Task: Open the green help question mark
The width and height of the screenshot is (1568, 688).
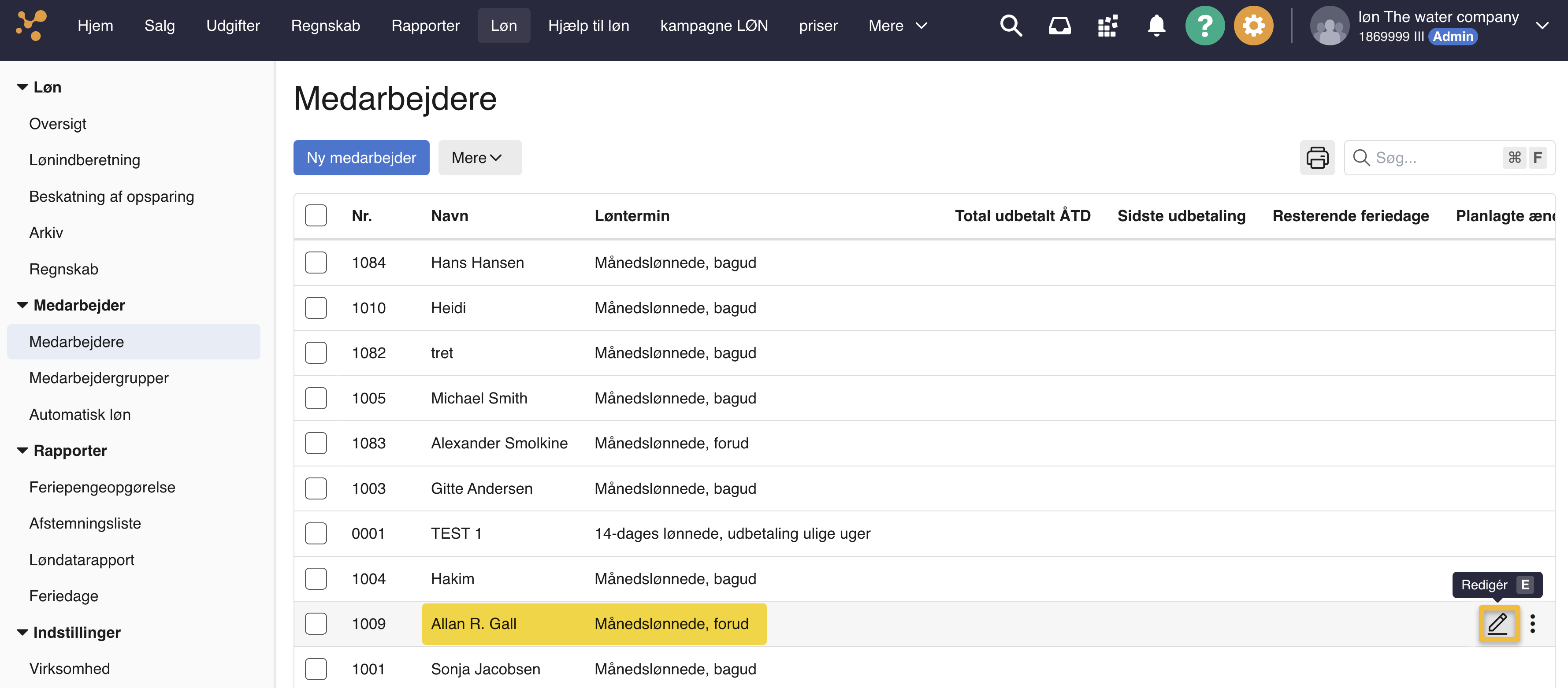Action: tap(1205, 26)
